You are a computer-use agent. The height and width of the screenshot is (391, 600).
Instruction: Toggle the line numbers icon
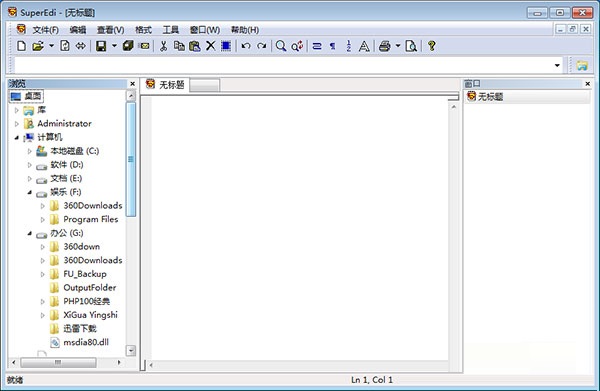click(349, 46)
